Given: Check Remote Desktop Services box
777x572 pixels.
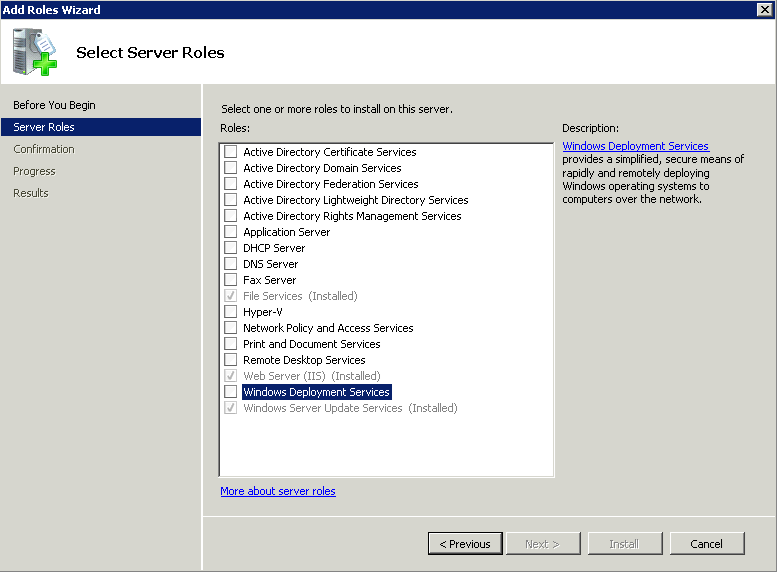Looking at the screenshot, I should (230, 360).
